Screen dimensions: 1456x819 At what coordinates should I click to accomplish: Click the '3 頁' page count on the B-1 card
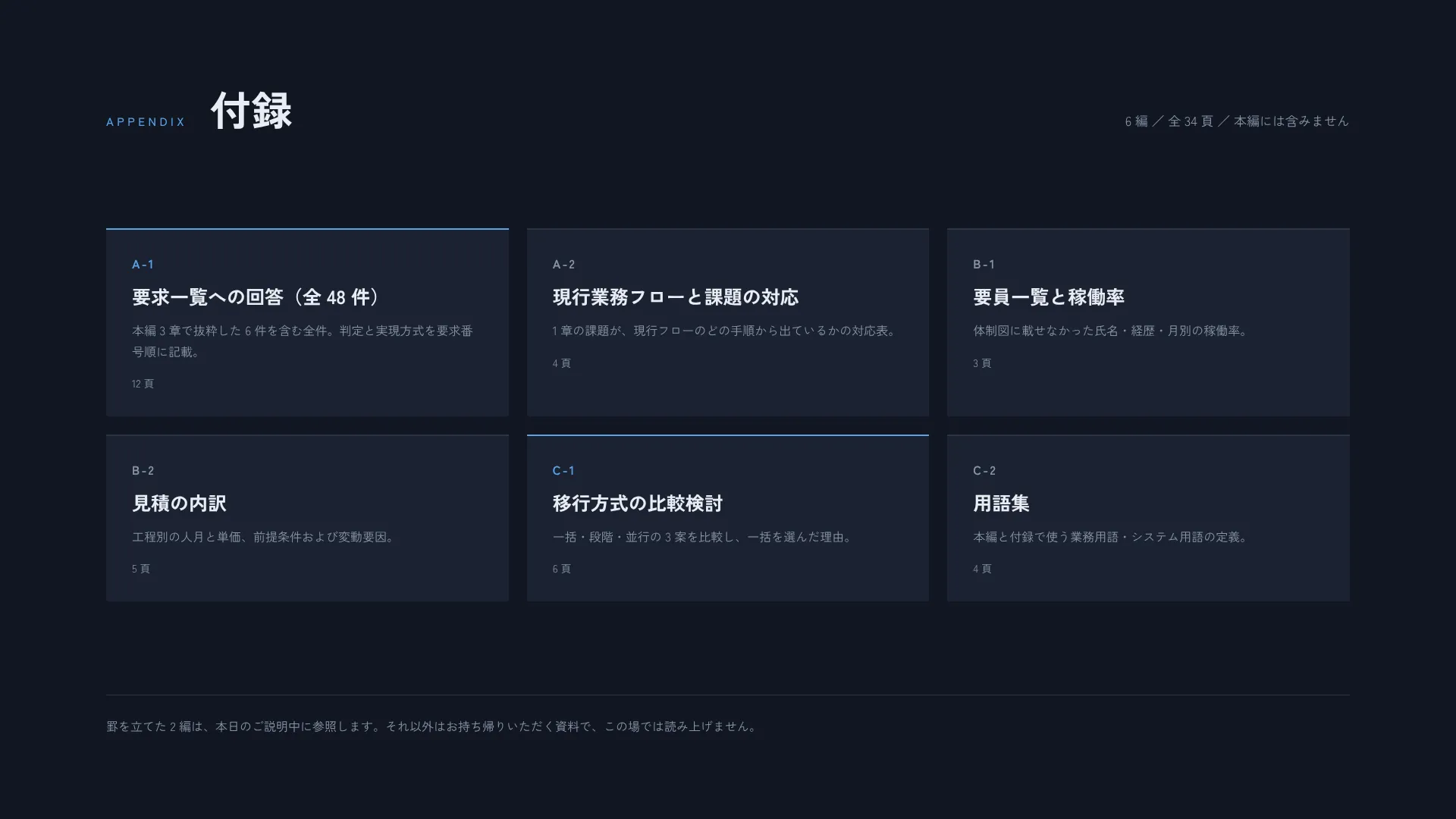pos(982,363)
